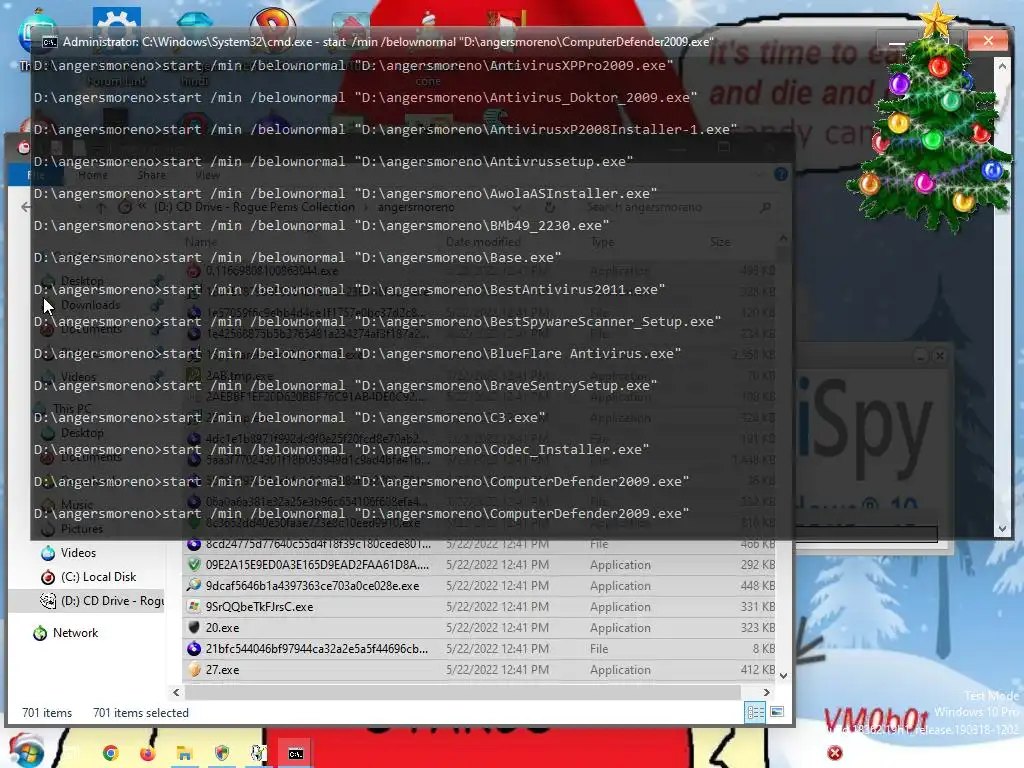Click Explorer's vertical scrollbar down arrow
The image size is (1024, 768).
pyautogui.click(x=783, y=676)
